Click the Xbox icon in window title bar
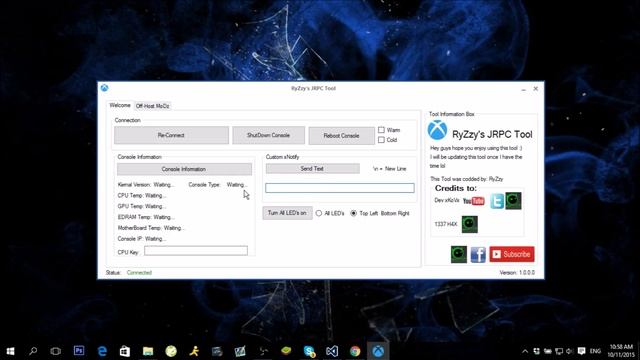 tap(104, 88)
